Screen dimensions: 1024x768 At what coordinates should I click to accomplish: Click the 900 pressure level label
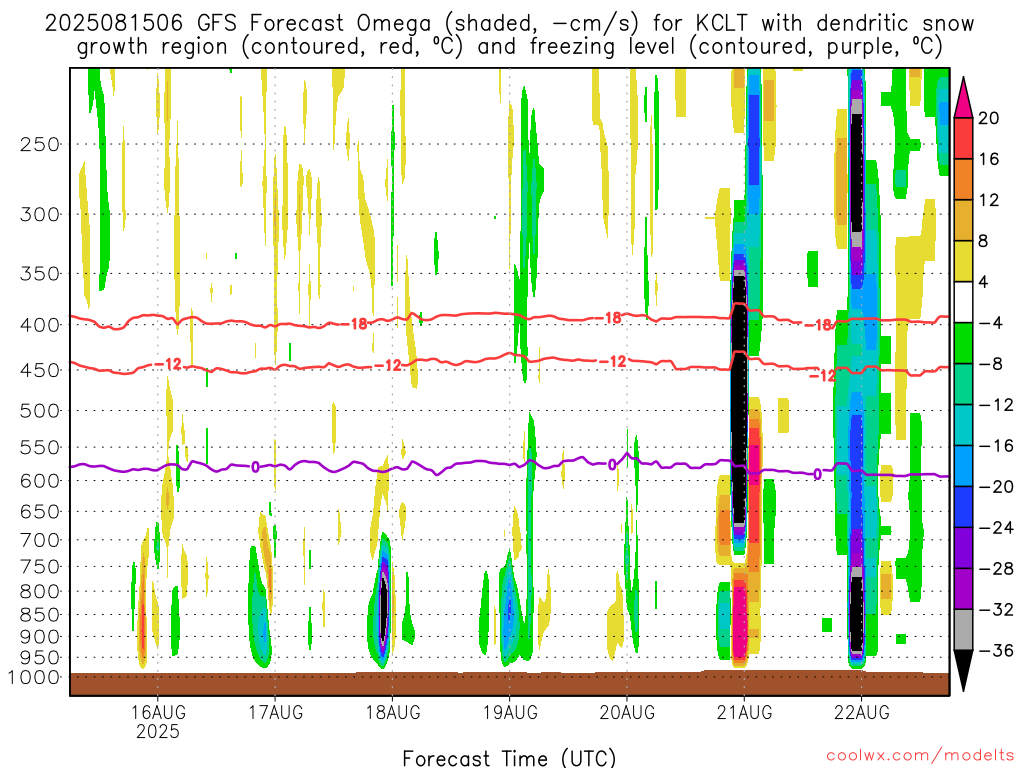coord(40,637)
